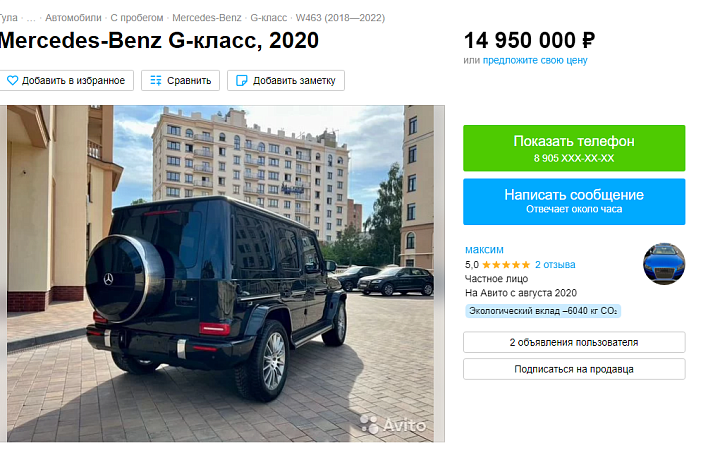Click Написать сообщение button

pos(574,202)
